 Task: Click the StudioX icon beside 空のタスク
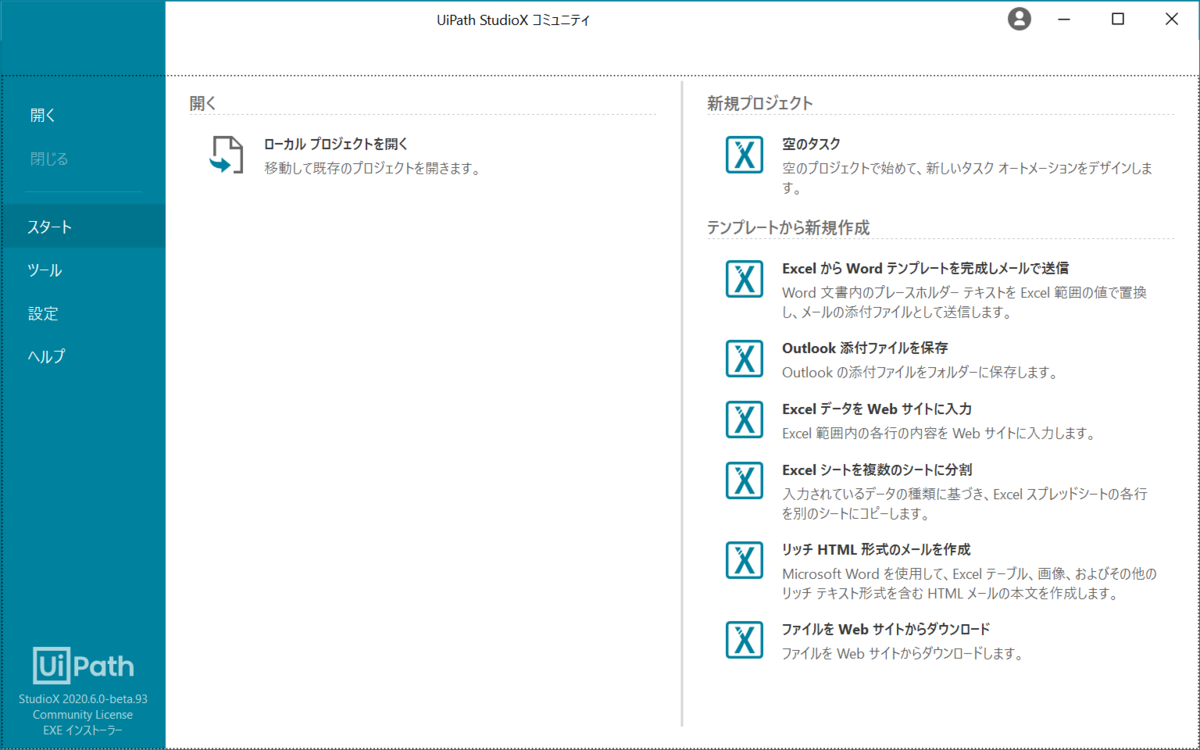click(744, 155)
